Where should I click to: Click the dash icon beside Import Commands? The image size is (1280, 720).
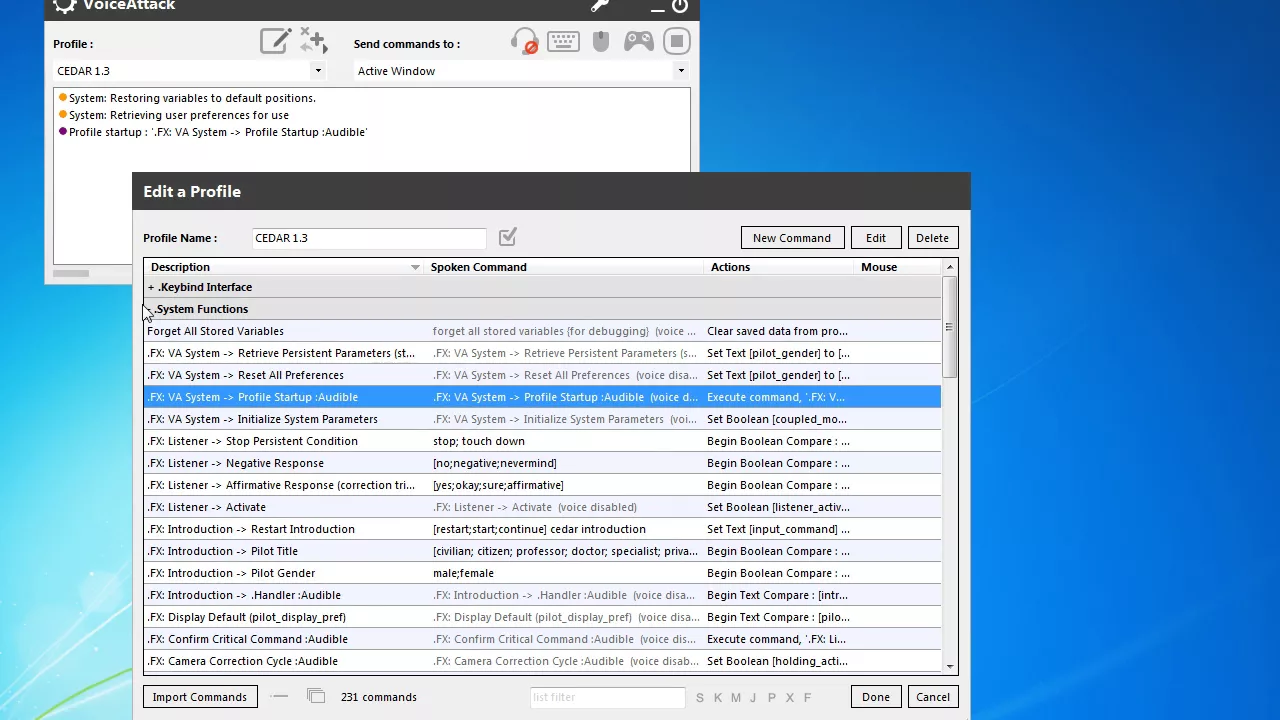point(280,696)
